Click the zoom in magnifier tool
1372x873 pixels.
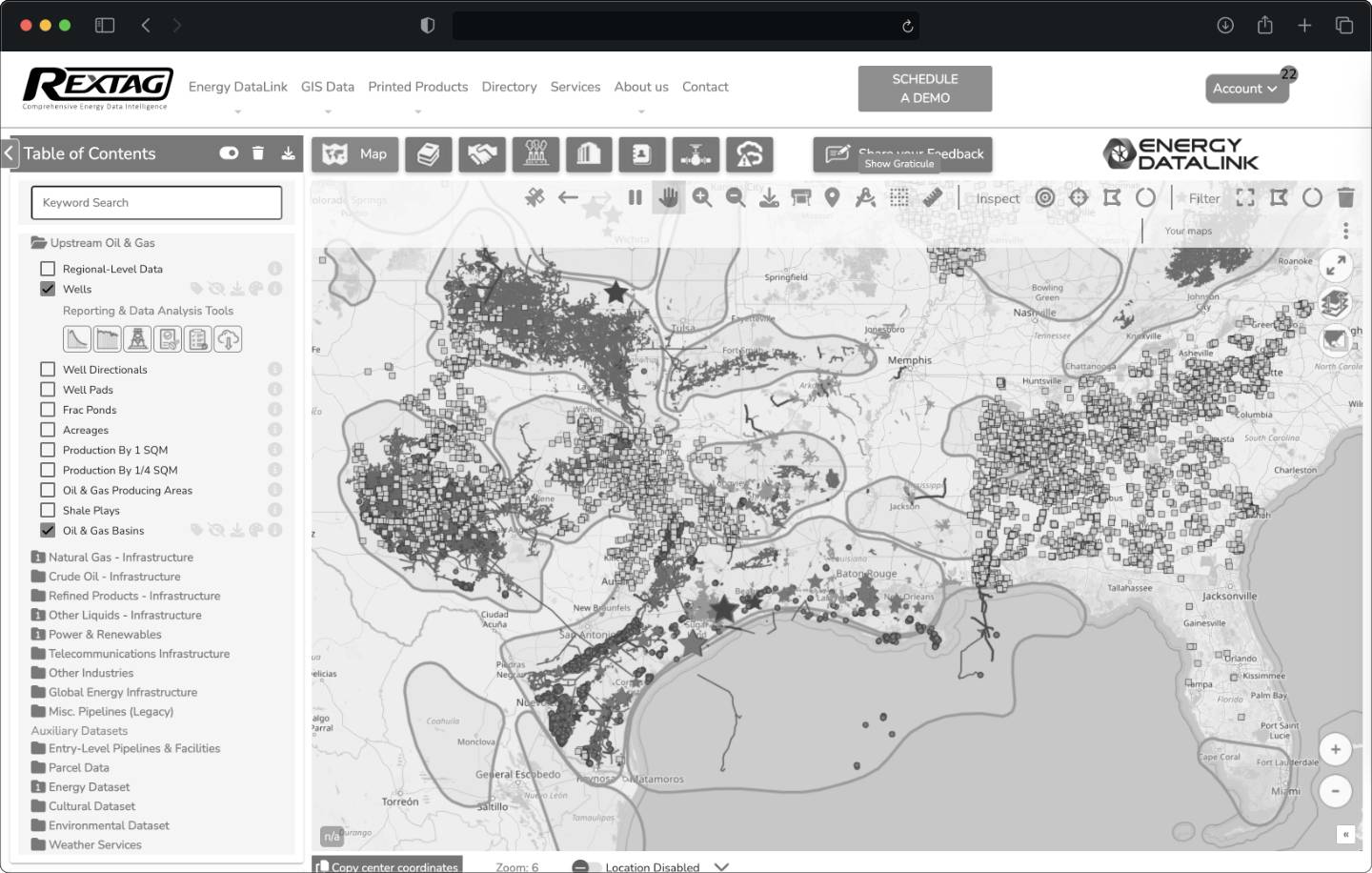point(702,197)
